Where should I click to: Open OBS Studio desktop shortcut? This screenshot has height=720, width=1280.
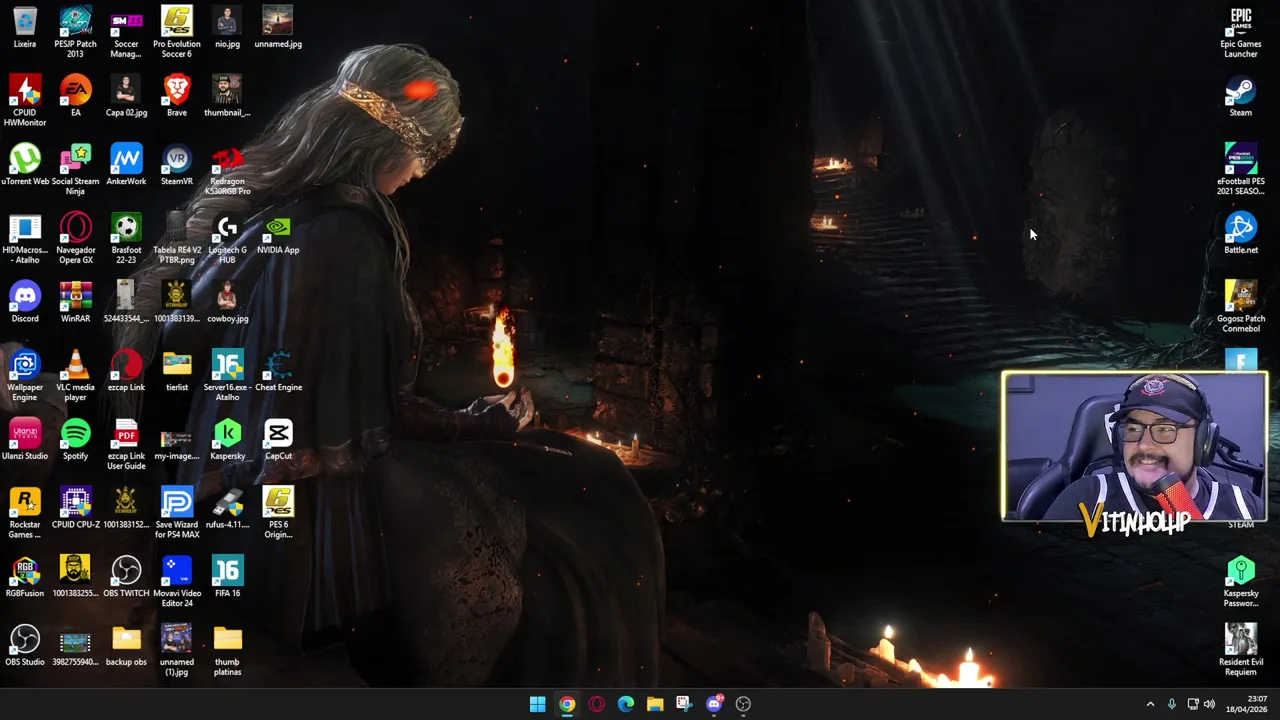coord(25,645)
